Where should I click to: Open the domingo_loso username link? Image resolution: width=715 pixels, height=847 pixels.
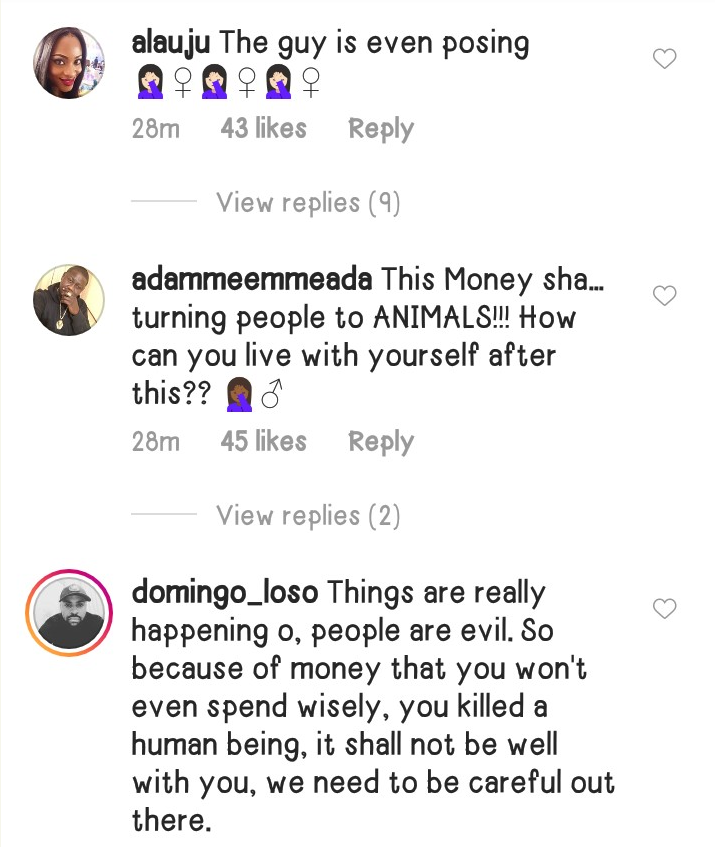pos(225,593)
